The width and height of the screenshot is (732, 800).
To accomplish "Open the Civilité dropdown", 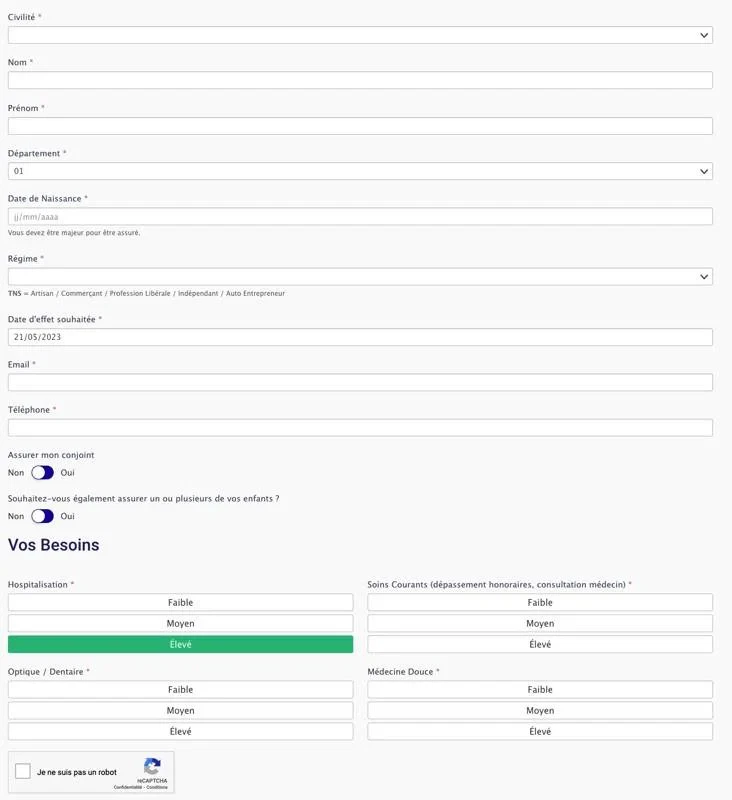I will click(360, 35).
